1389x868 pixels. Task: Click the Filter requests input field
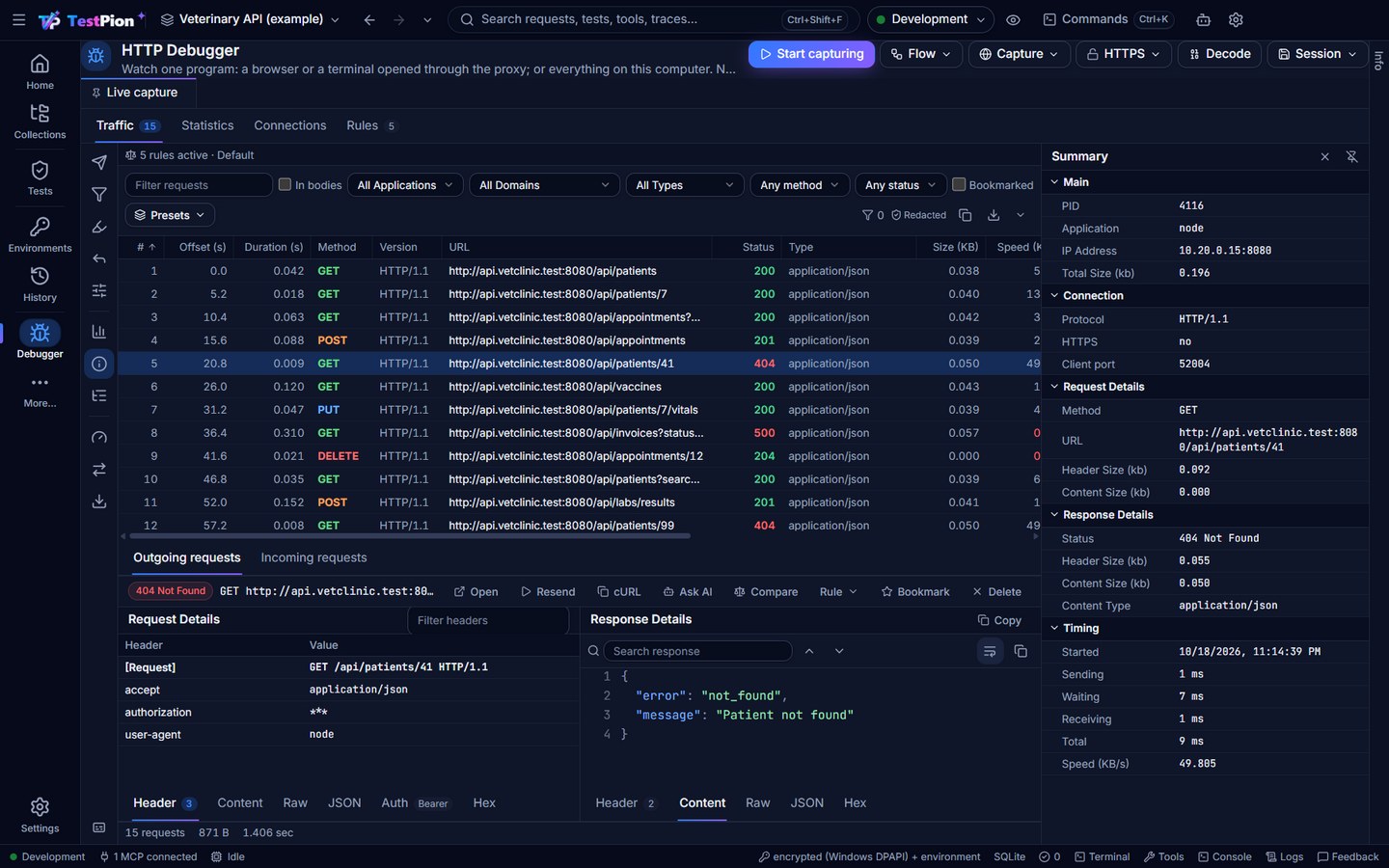[x=199, y=185]
